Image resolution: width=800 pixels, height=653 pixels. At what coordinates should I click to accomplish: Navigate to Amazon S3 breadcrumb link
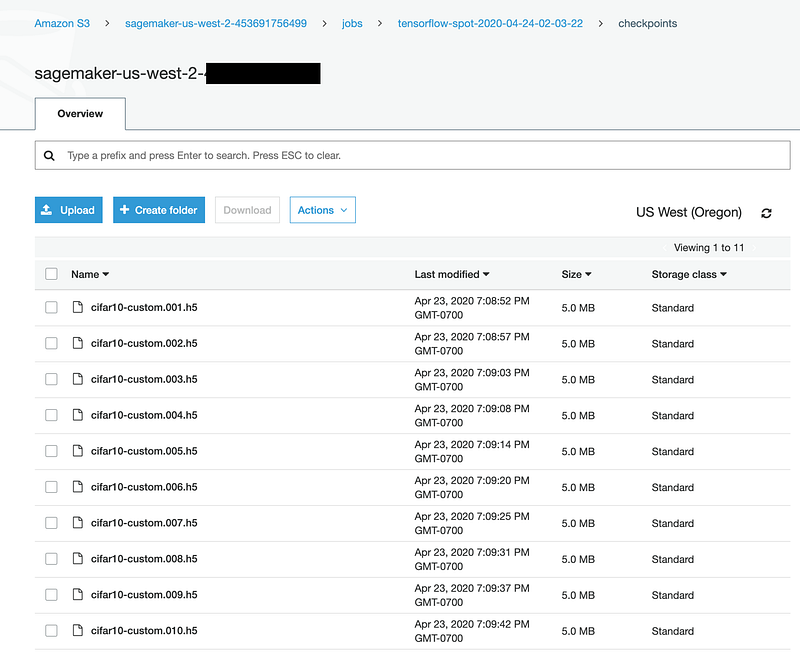(61, 23)
